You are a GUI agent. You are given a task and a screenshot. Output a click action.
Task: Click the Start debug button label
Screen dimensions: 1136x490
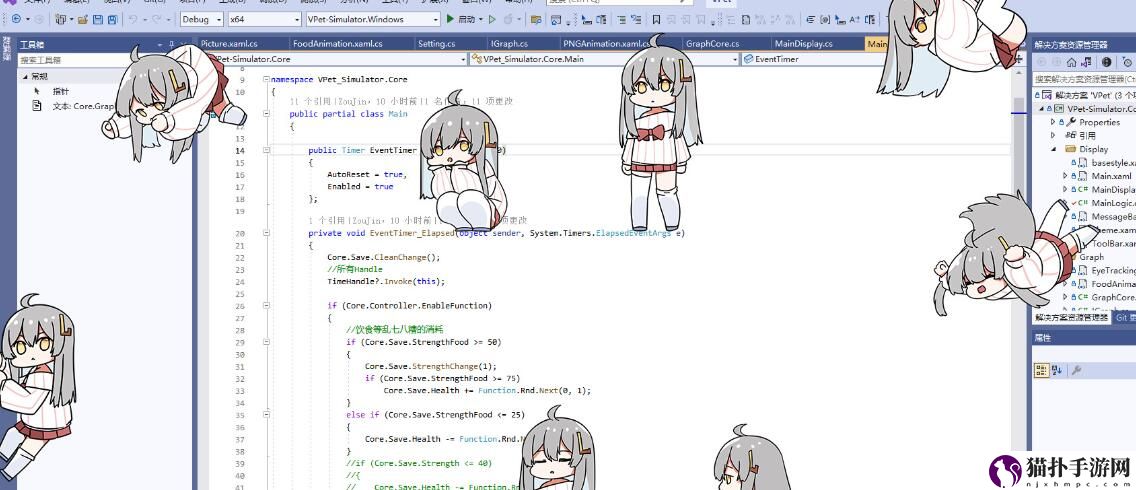pos(467,19)
